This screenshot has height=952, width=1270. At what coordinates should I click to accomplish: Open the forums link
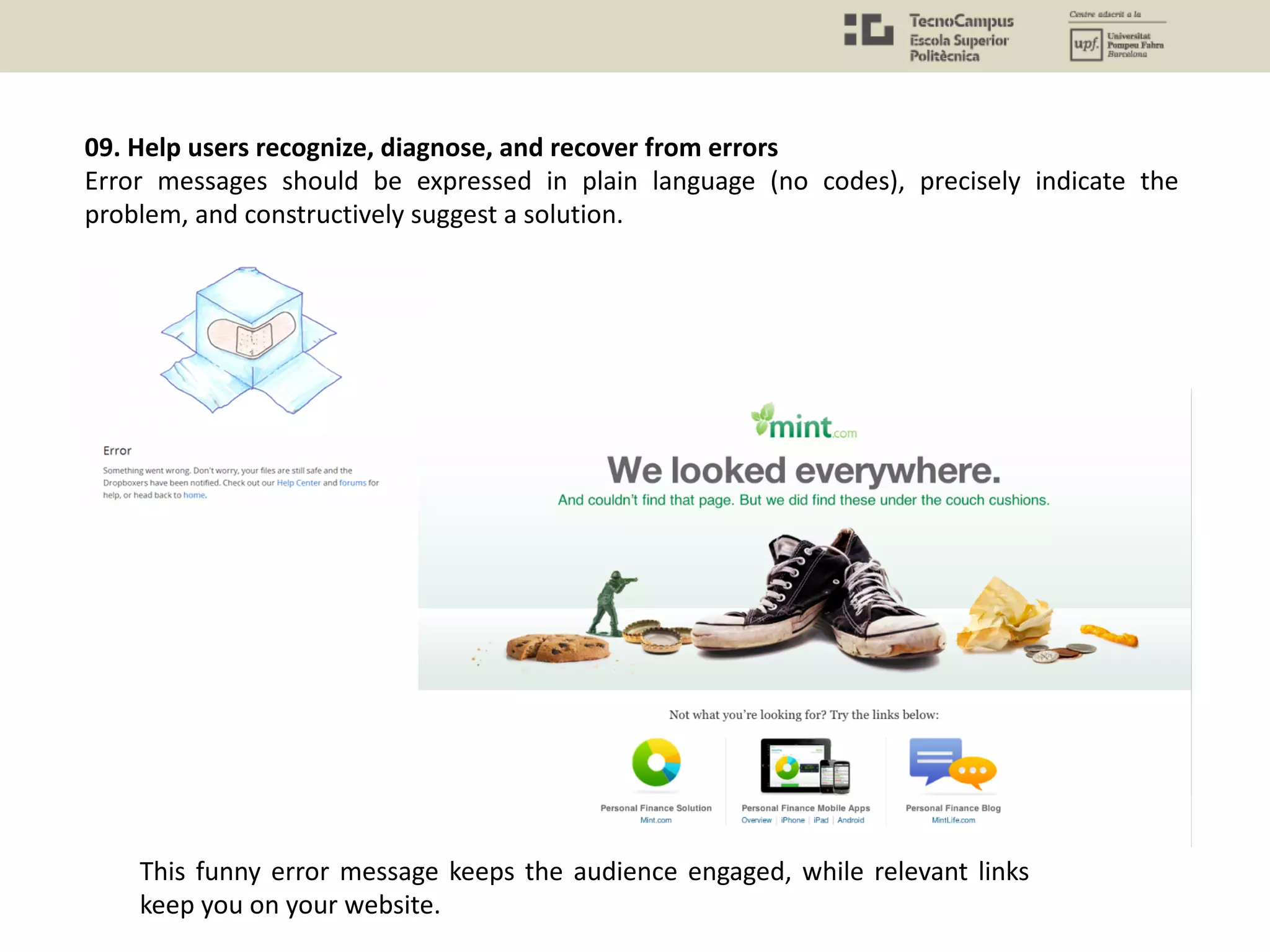coord(352,483)
